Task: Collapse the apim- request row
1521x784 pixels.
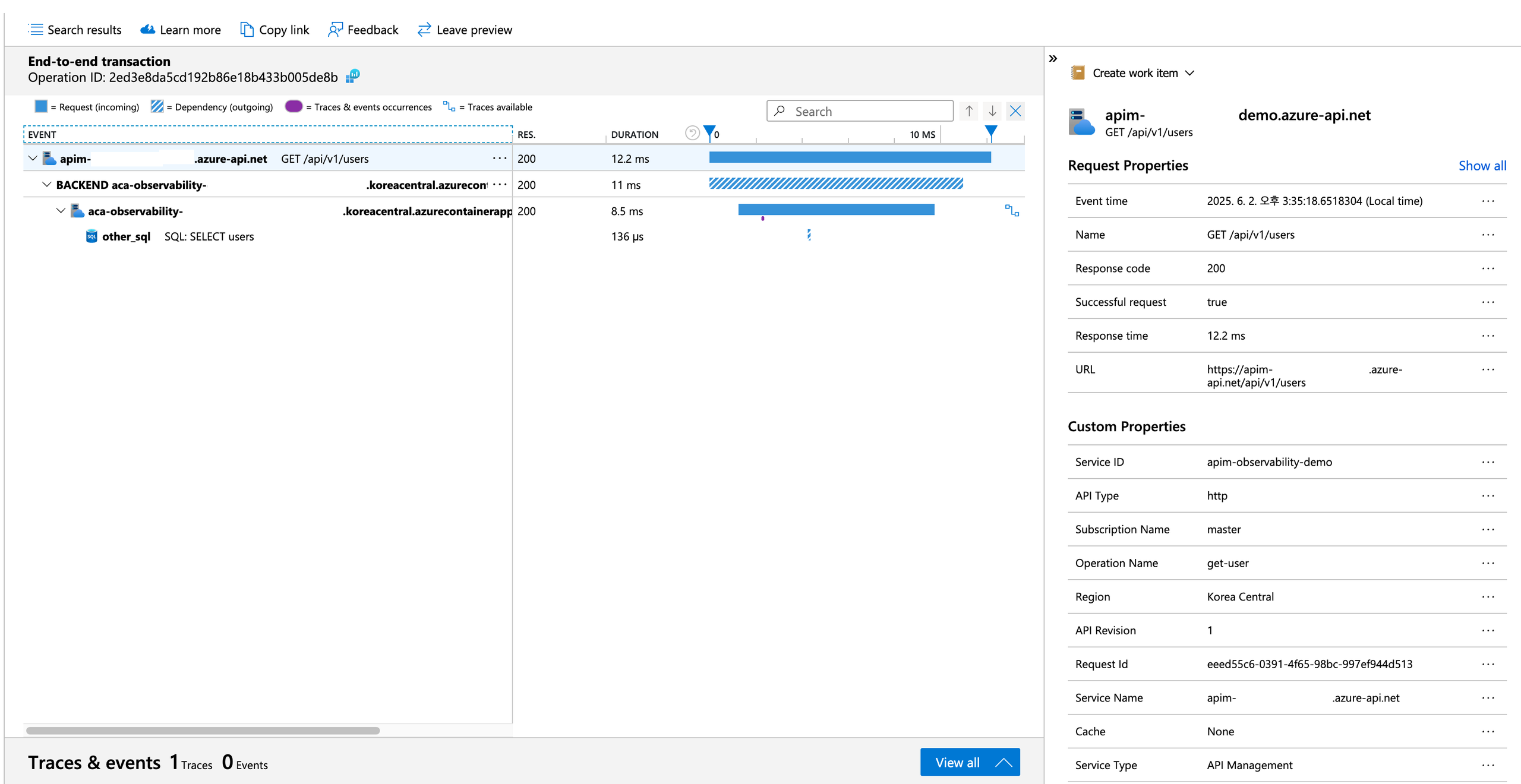Action: coord(33,159)
